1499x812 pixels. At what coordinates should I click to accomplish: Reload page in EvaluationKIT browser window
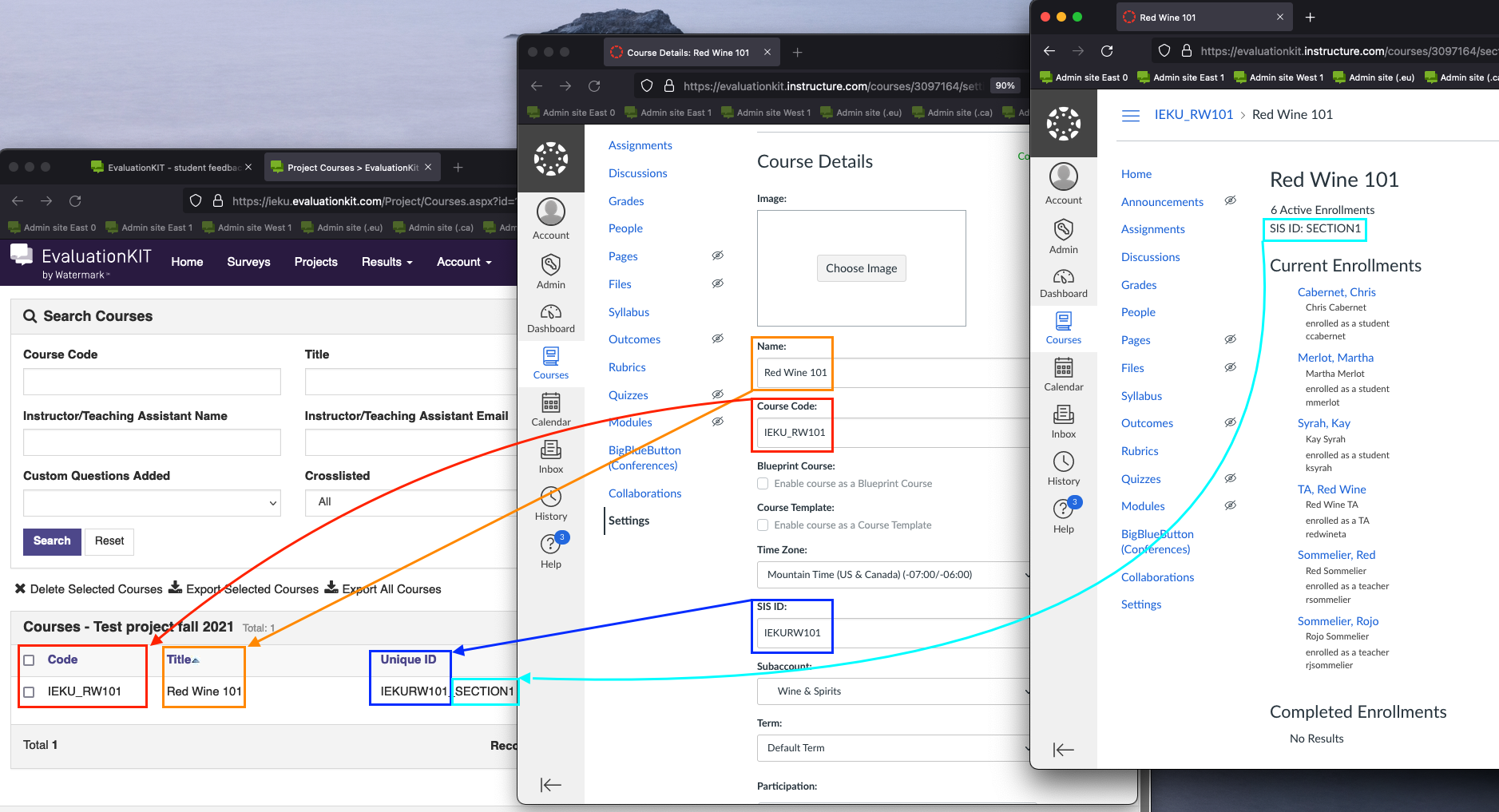pyautogui.click(x=75, y=201)
